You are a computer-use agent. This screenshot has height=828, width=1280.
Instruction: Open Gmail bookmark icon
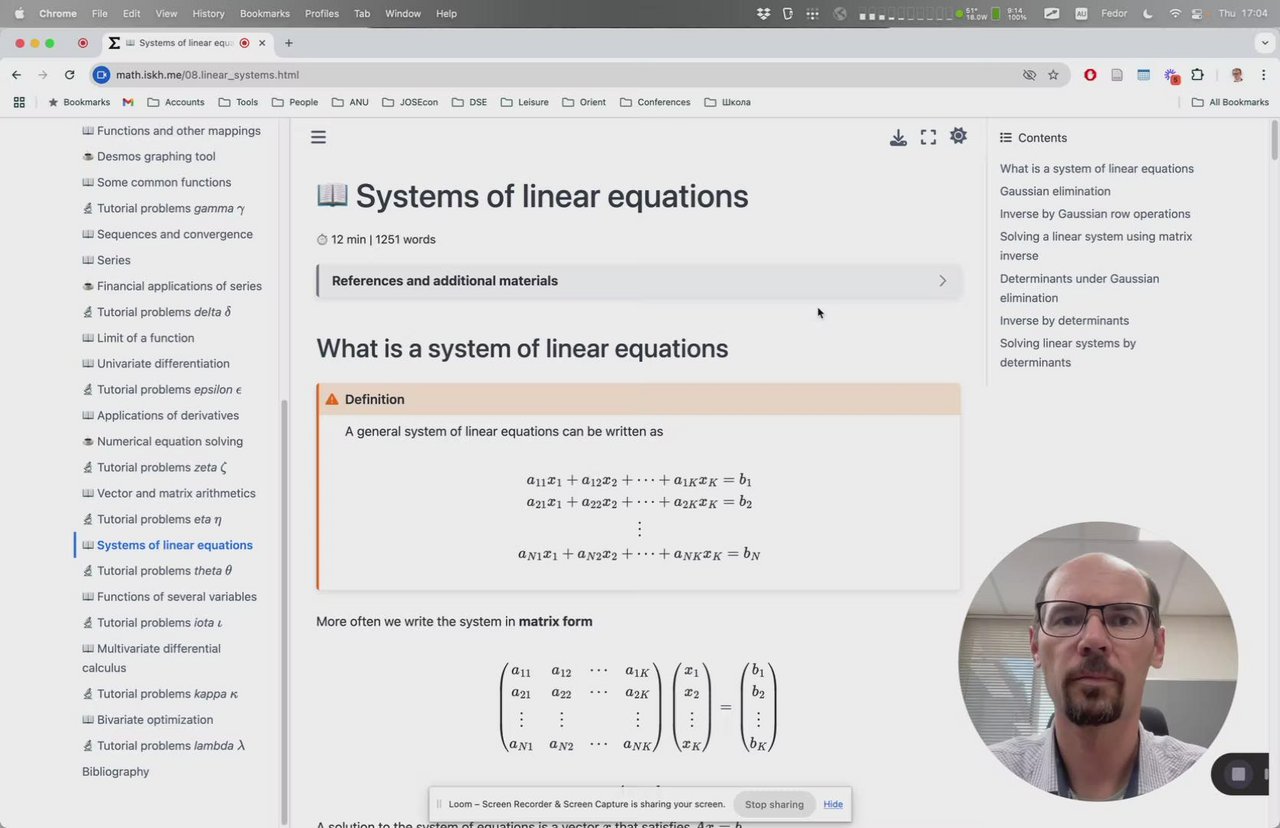(128, 102)
